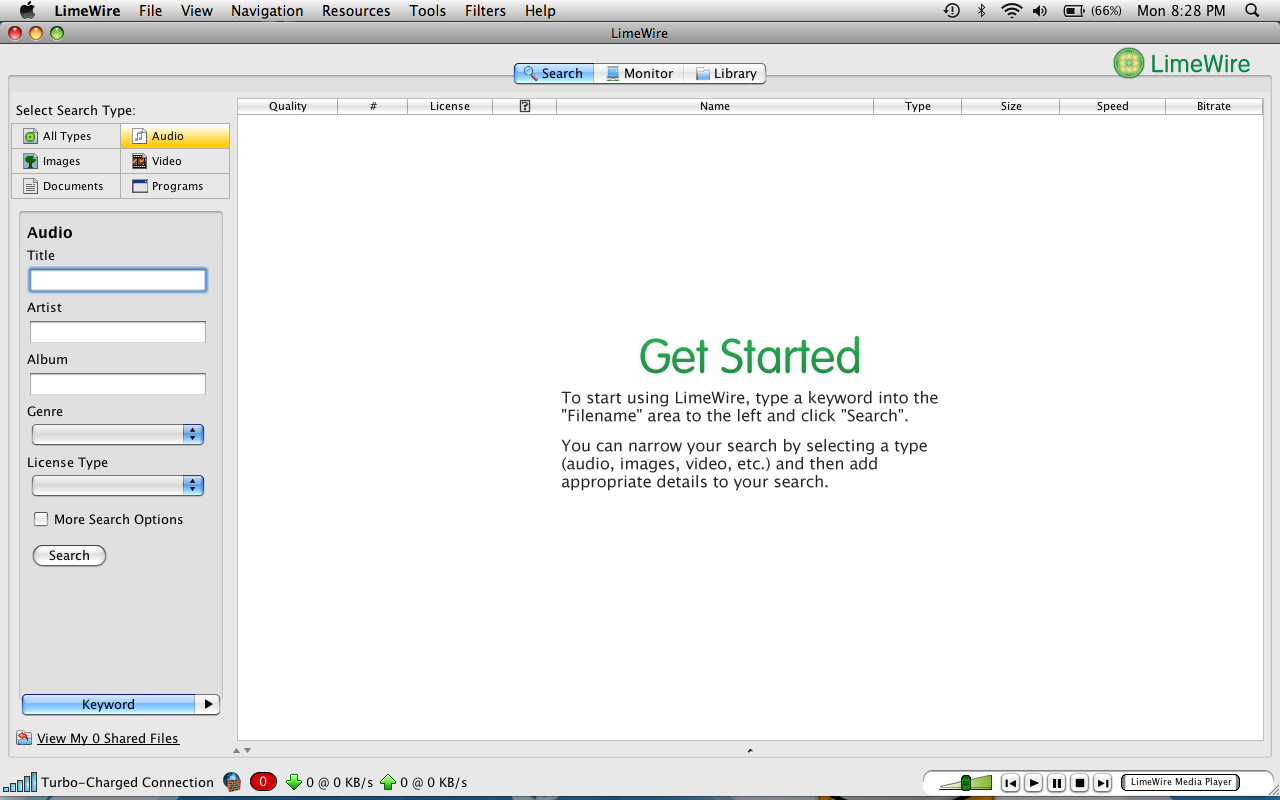Screen dimensions: 1280x800
Task: Sort results by Speed column
Action: coord(1113,106)
